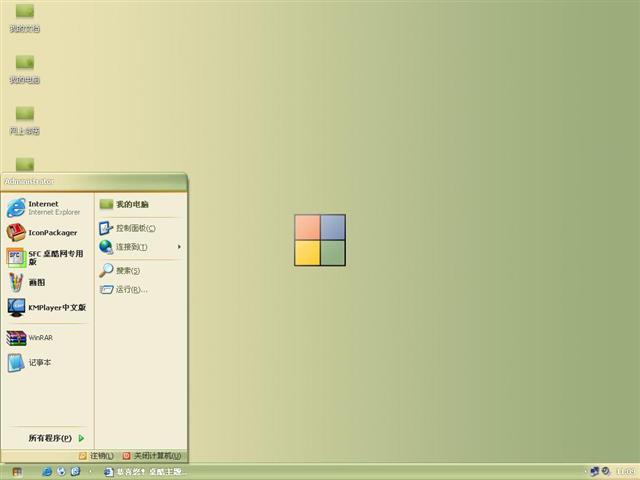Click the IconPackager red box icon

pyautogui.click(x=16, y=233)
